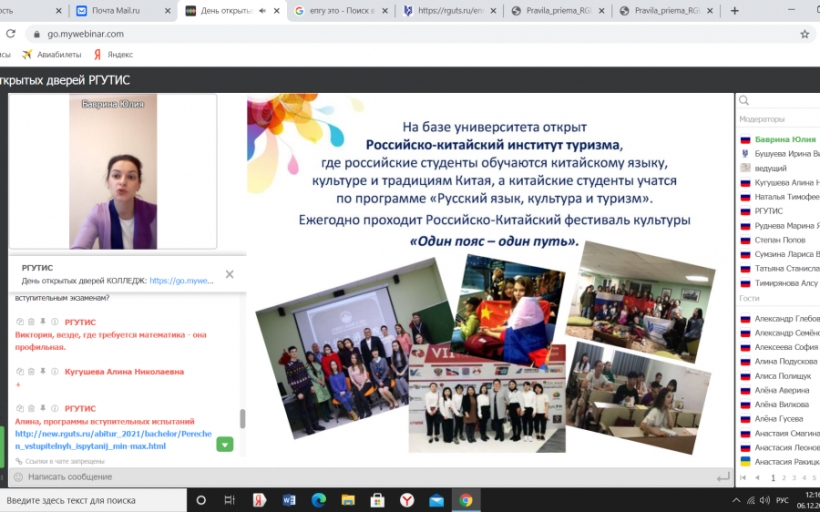The height and width of the screenshot is (512, 820).
Task: Click Баврина Юлия's video thumbnail
Action: (113, 172)
